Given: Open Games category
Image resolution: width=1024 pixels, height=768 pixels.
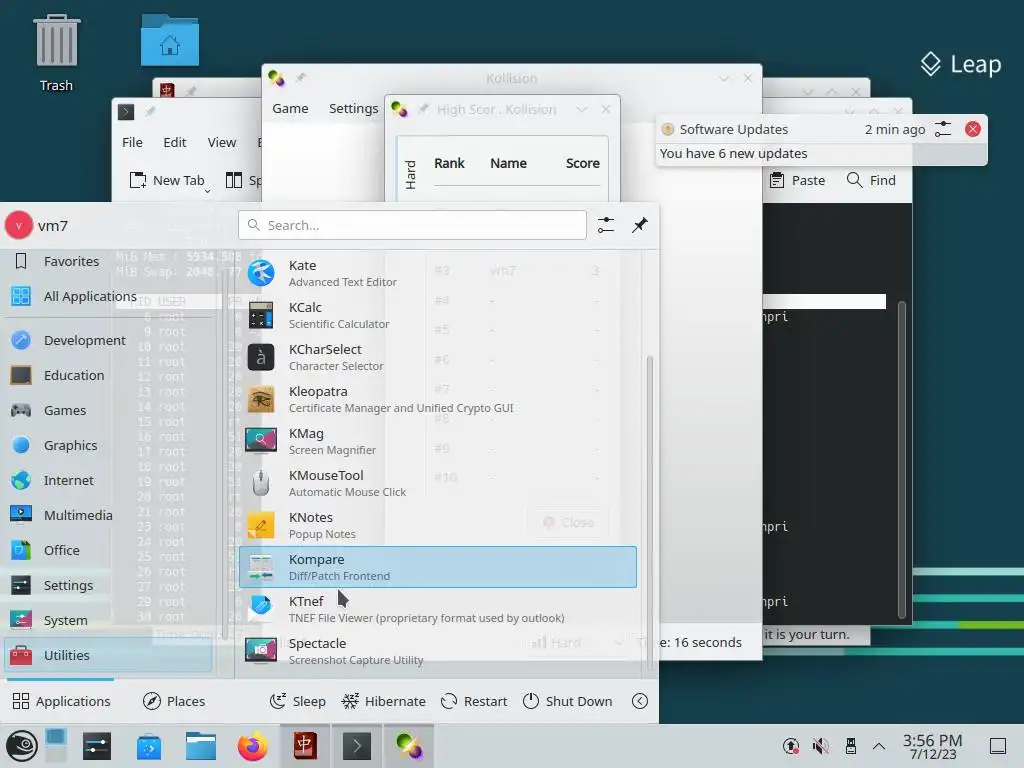Looking at the screenshot, I should 108,410.
